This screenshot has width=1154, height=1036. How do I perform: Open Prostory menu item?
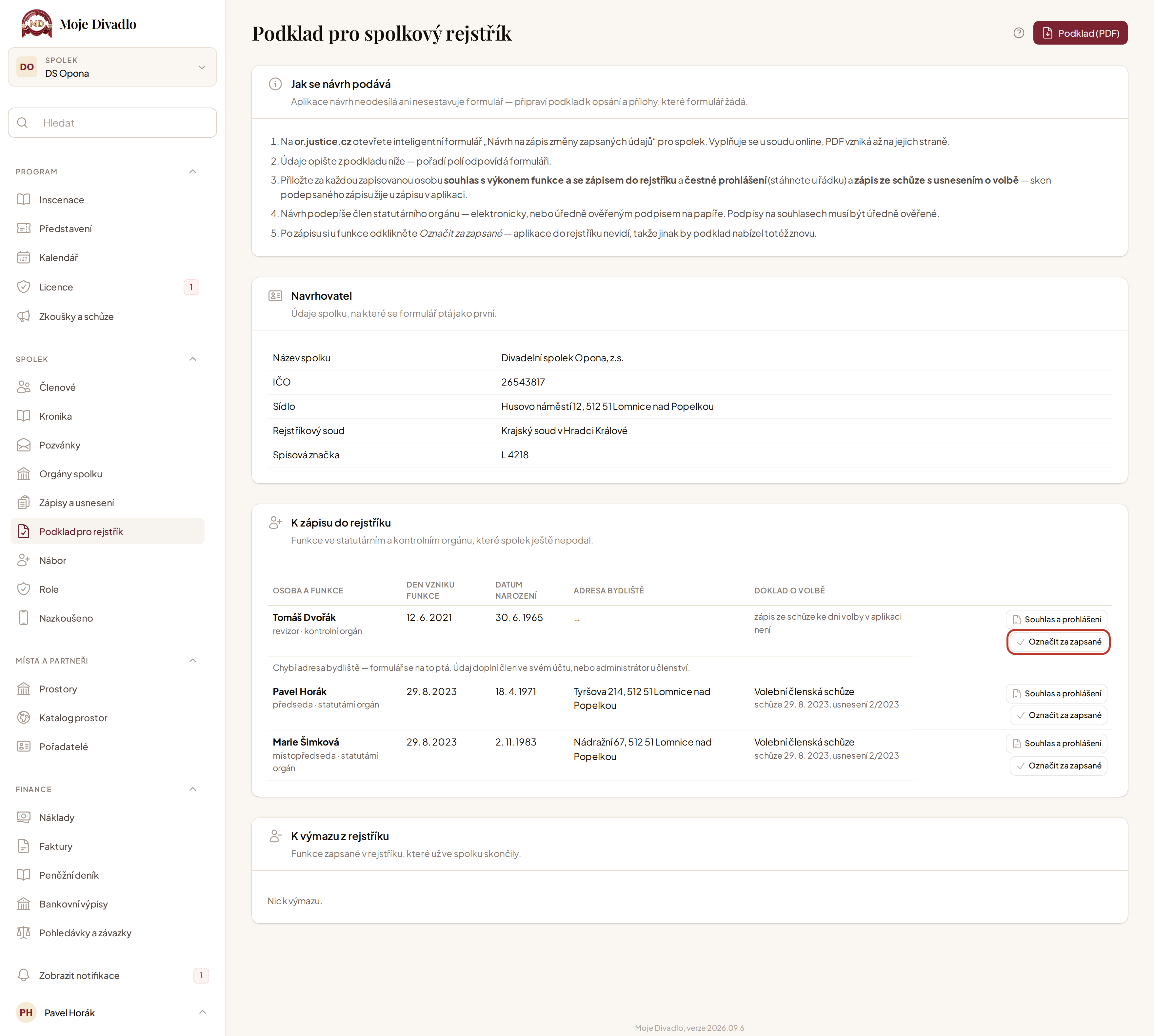pyautogui.click(x=107, y=689)
